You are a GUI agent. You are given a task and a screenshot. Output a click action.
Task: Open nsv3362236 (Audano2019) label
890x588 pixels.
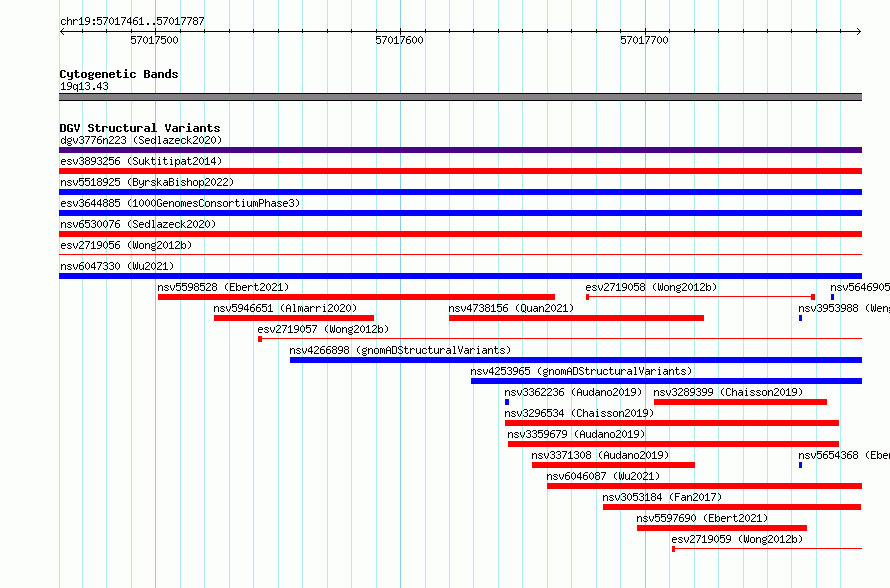573,392
